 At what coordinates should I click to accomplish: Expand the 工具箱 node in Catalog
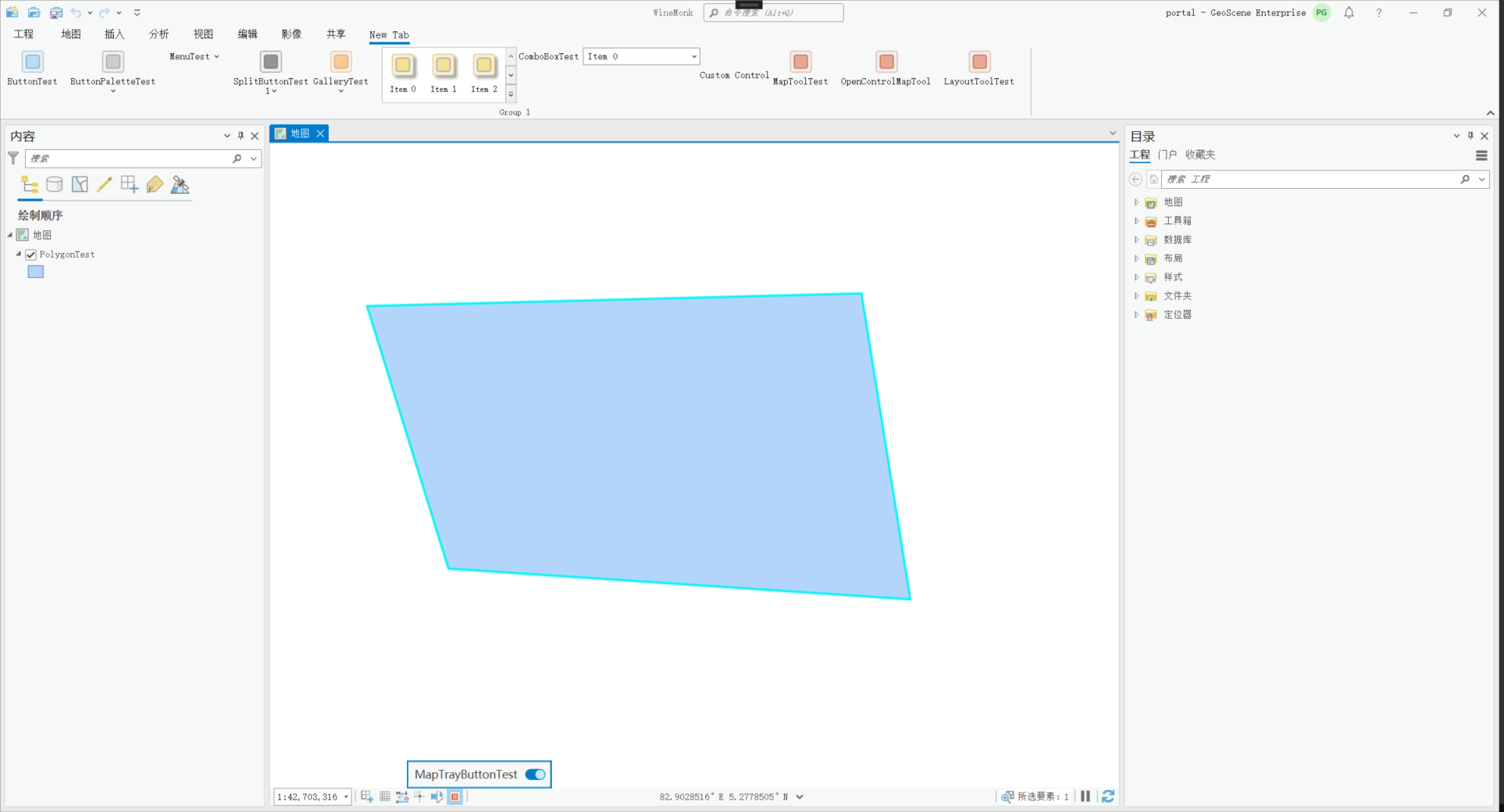click(x=1136, y=221)
